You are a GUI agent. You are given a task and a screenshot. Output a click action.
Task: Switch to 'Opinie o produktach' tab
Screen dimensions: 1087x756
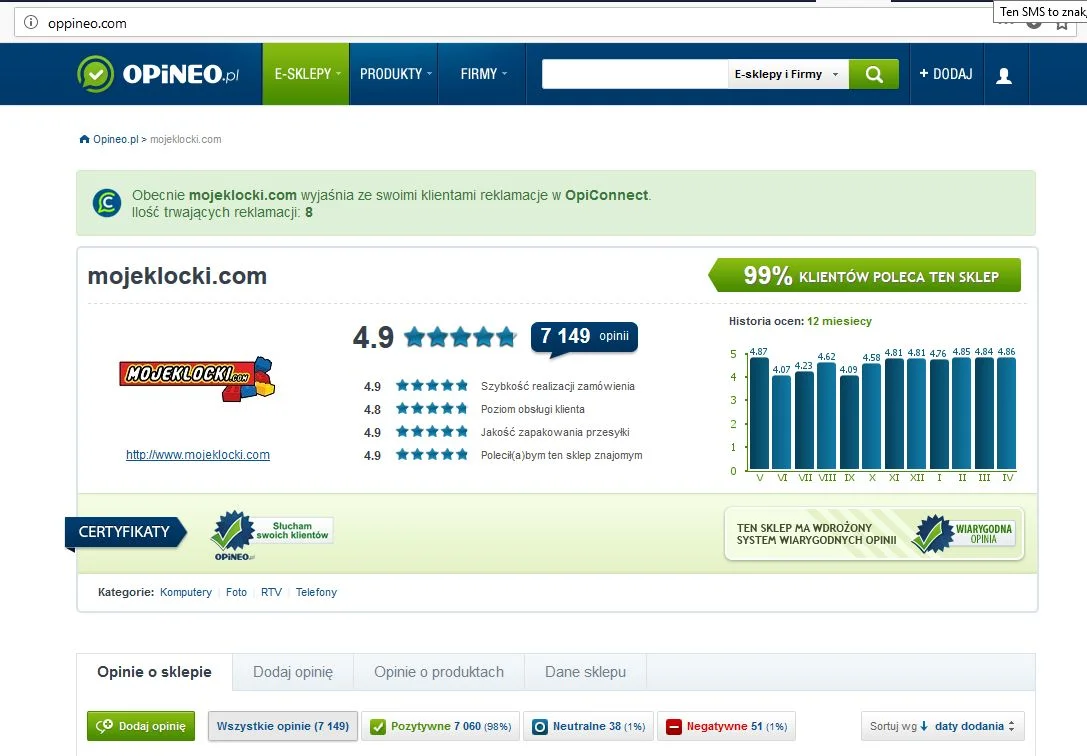click(439, 672)
